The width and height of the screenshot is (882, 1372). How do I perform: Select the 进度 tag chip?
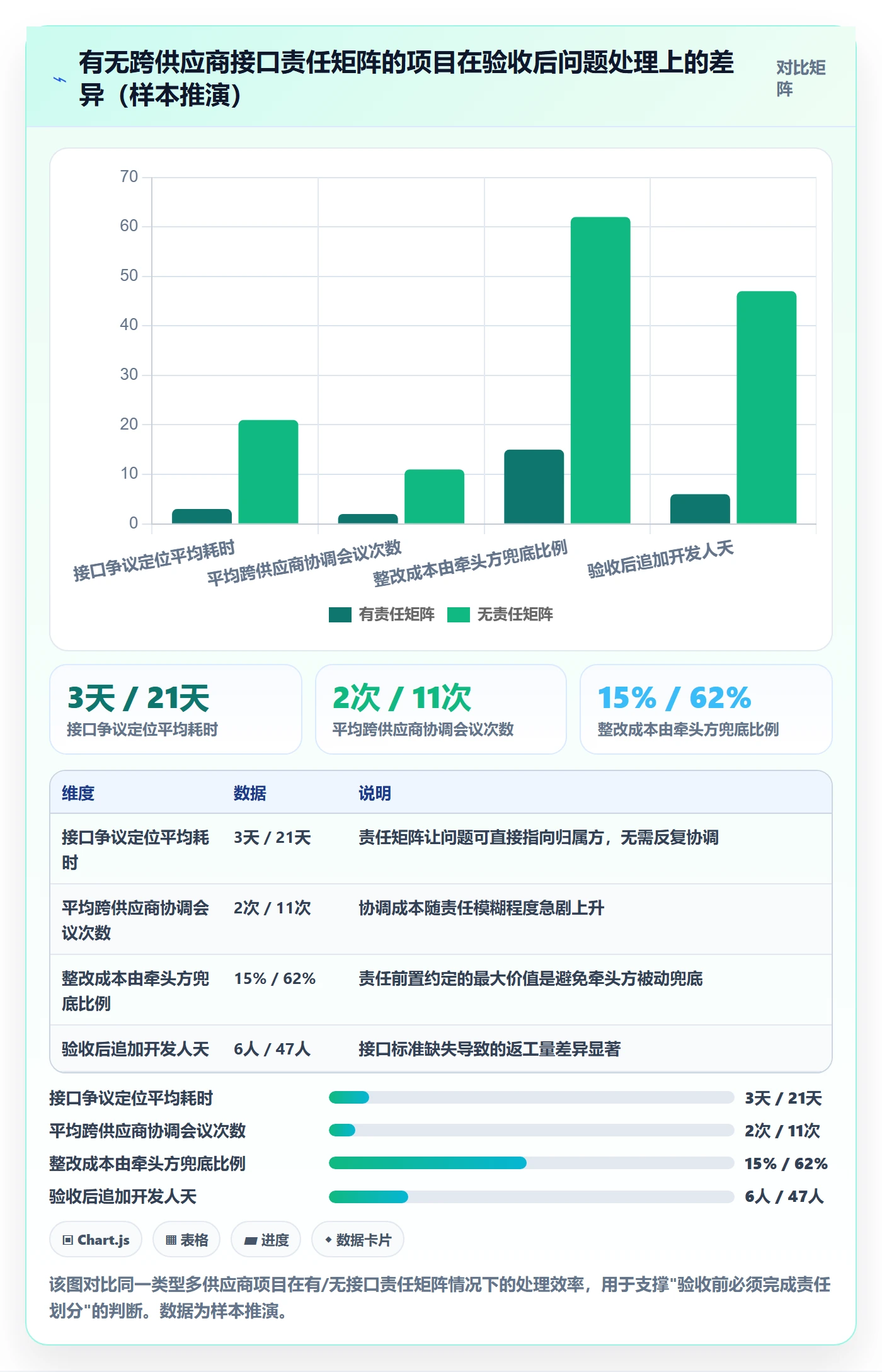(266, 1240)
